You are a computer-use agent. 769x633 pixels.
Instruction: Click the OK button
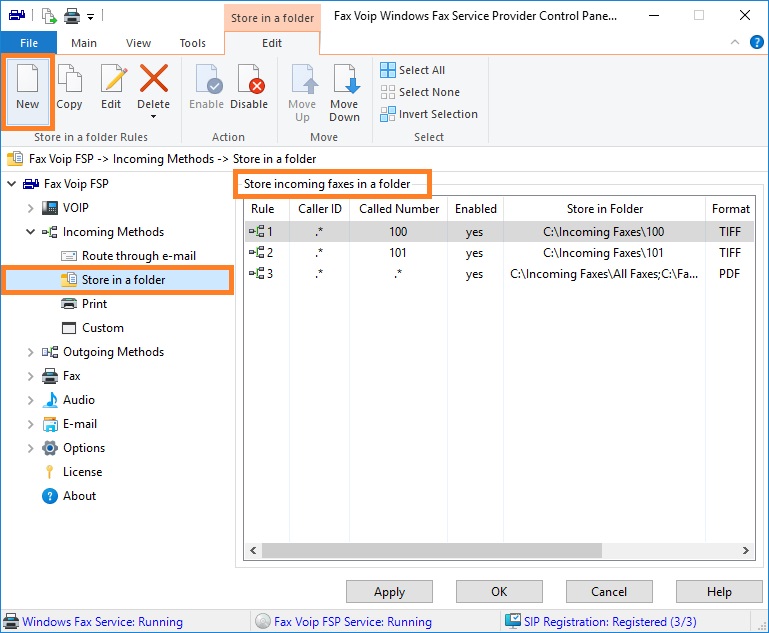[499, 592]
